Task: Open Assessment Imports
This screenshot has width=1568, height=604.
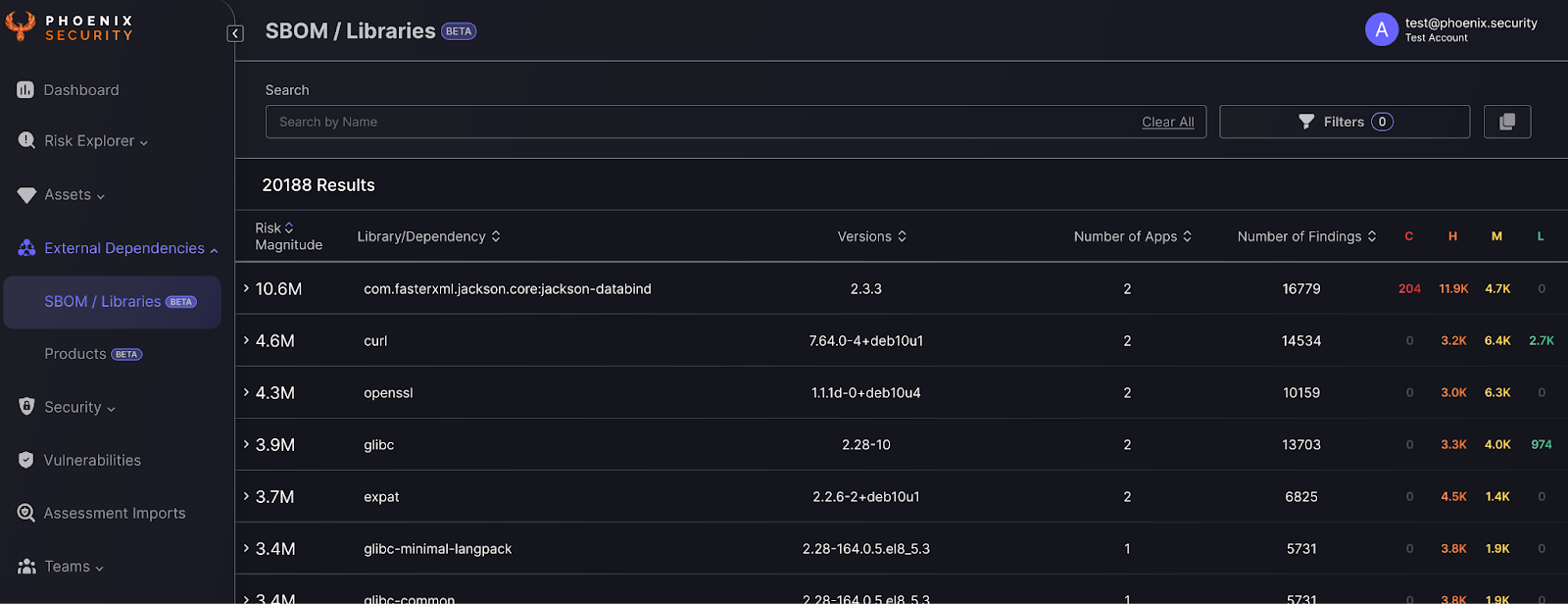Action: click(115, 513)
